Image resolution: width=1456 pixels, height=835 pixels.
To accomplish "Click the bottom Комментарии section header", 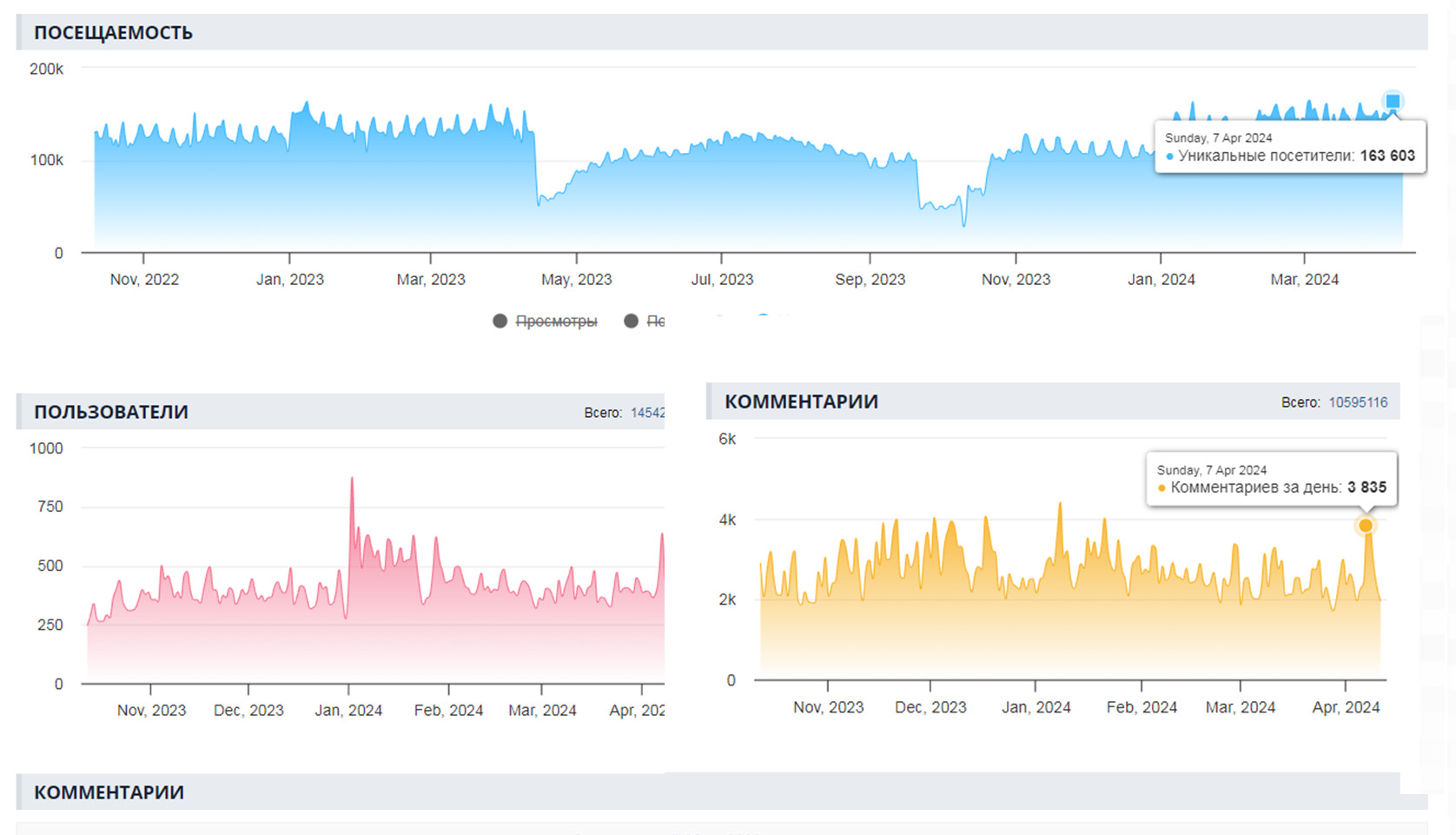I will pyautogui.click(x=109, y=792).
